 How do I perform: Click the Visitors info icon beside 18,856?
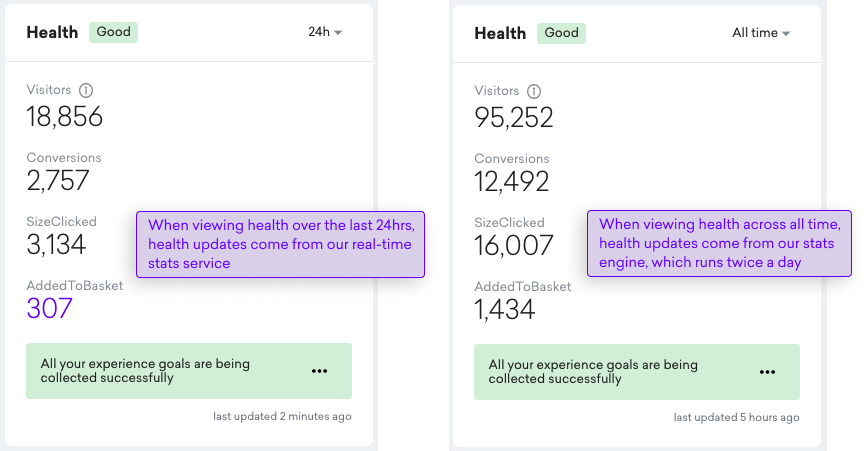(86, 90)
